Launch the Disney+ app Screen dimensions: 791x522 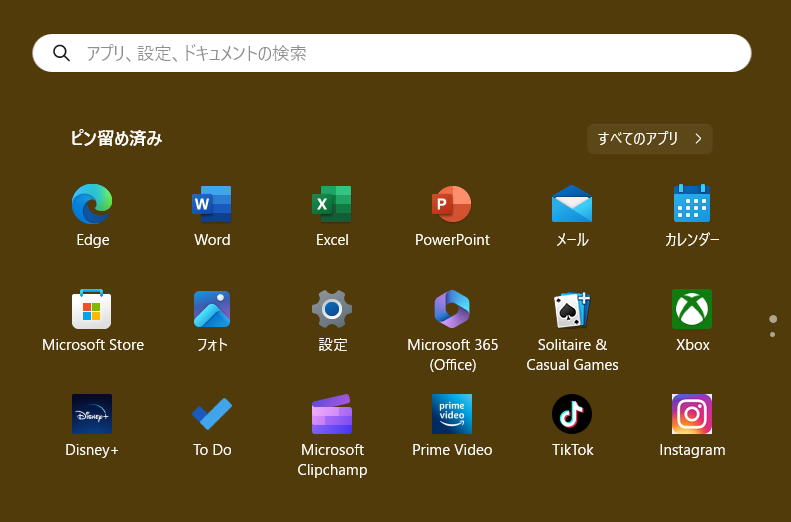pyautogui.click(x=92, y=414)
